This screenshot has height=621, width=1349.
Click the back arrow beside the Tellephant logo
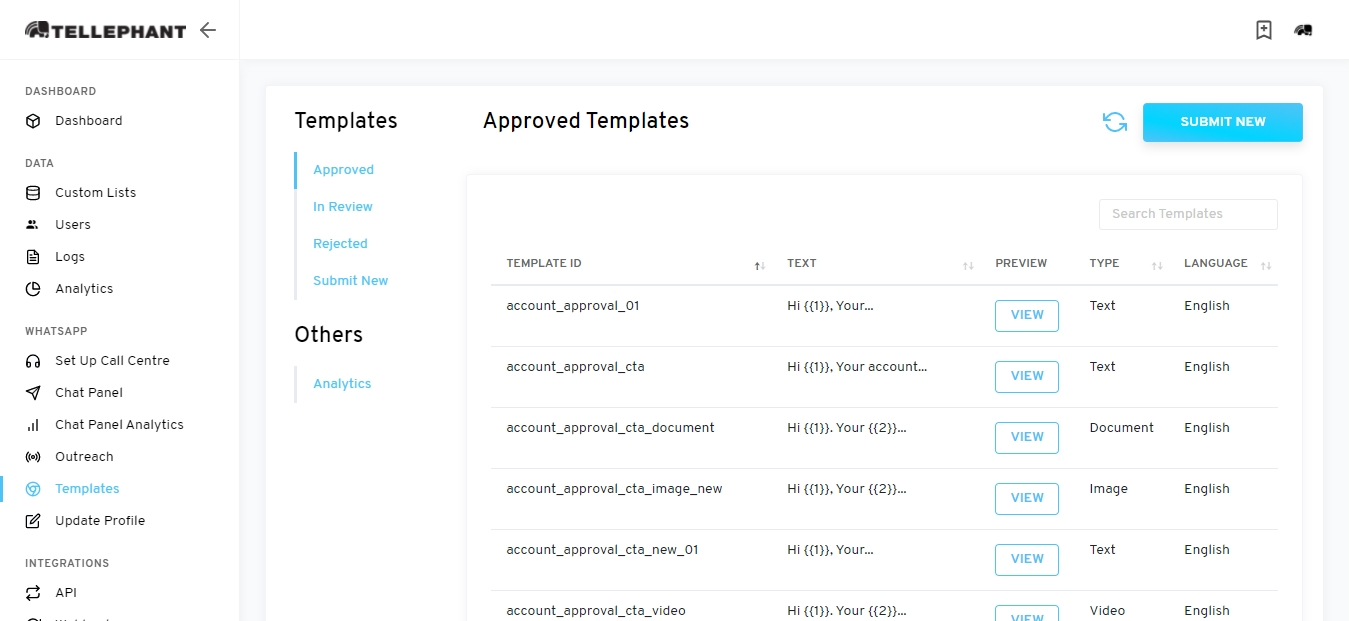coord(208,30)
